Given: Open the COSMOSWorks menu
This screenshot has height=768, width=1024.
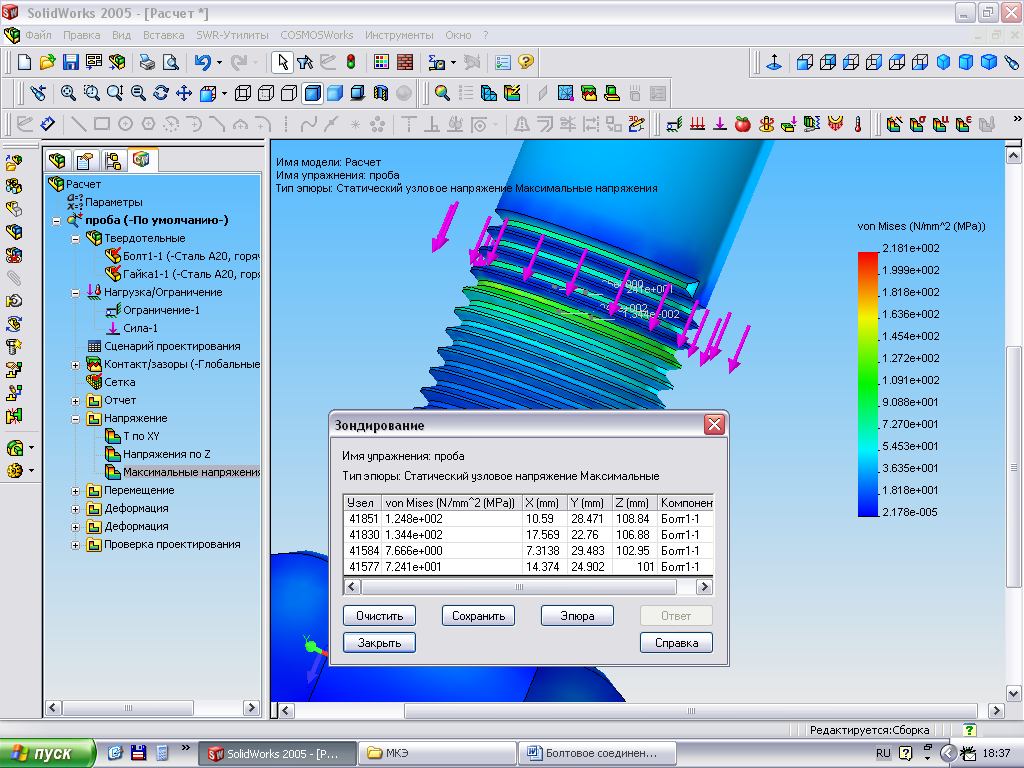Looking at the screenshot, I should tap(317, 35).
